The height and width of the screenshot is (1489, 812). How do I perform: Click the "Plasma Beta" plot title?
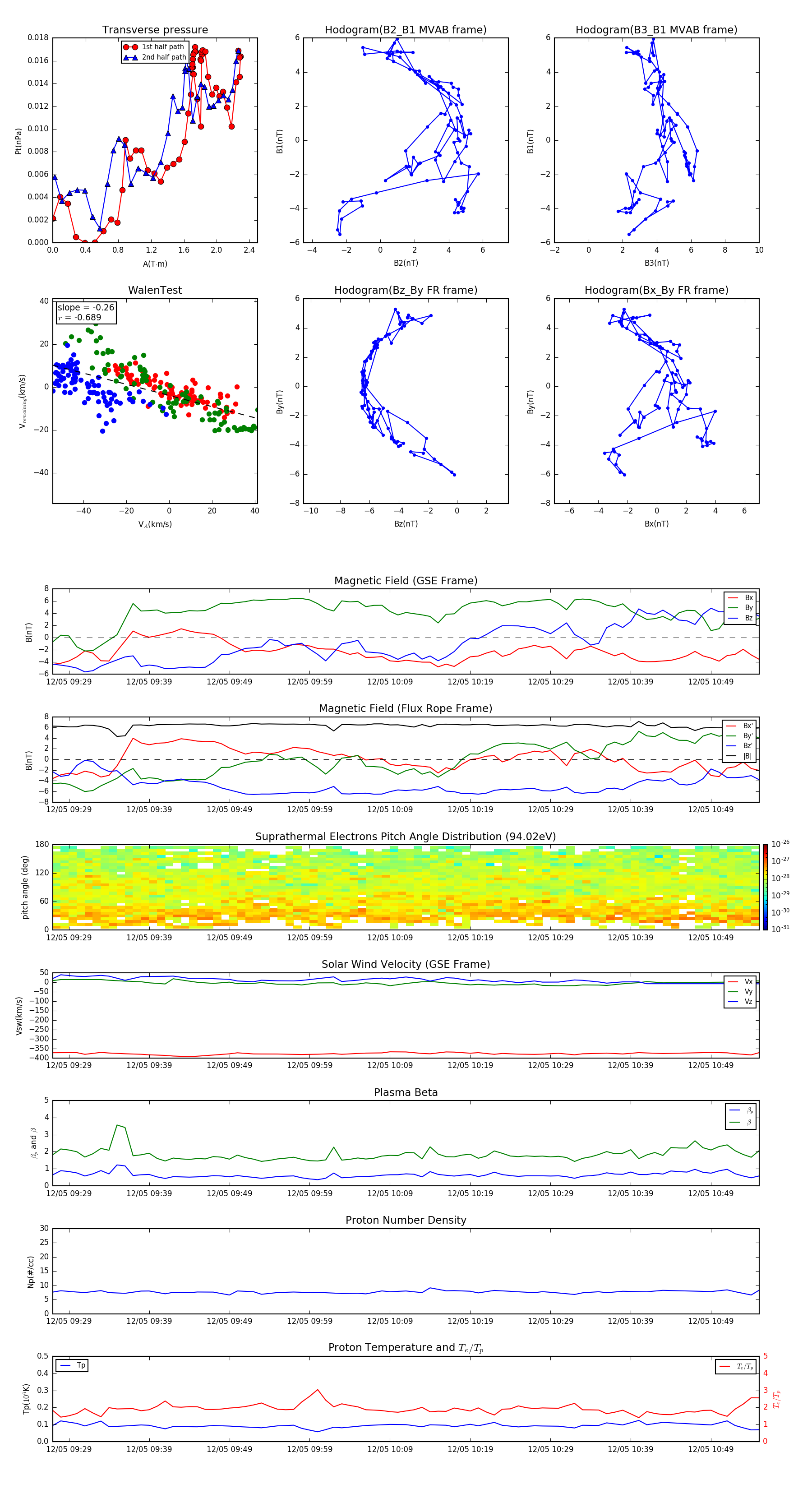tap(406, 1093)
